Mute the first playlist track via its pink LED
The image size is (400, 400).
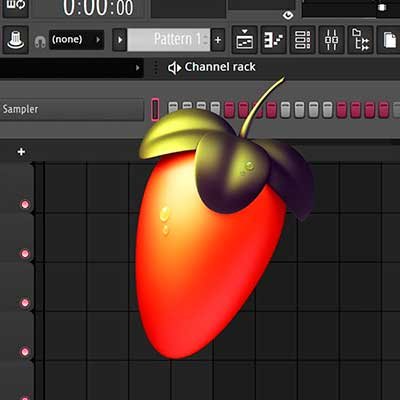click(25, 204)
